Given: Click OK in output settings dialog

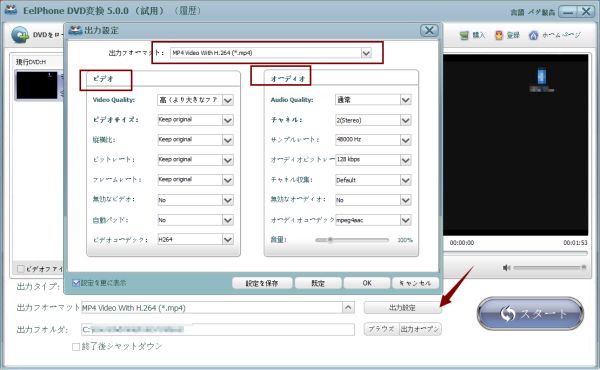Looking at the screenshot, I should point(367,283).
